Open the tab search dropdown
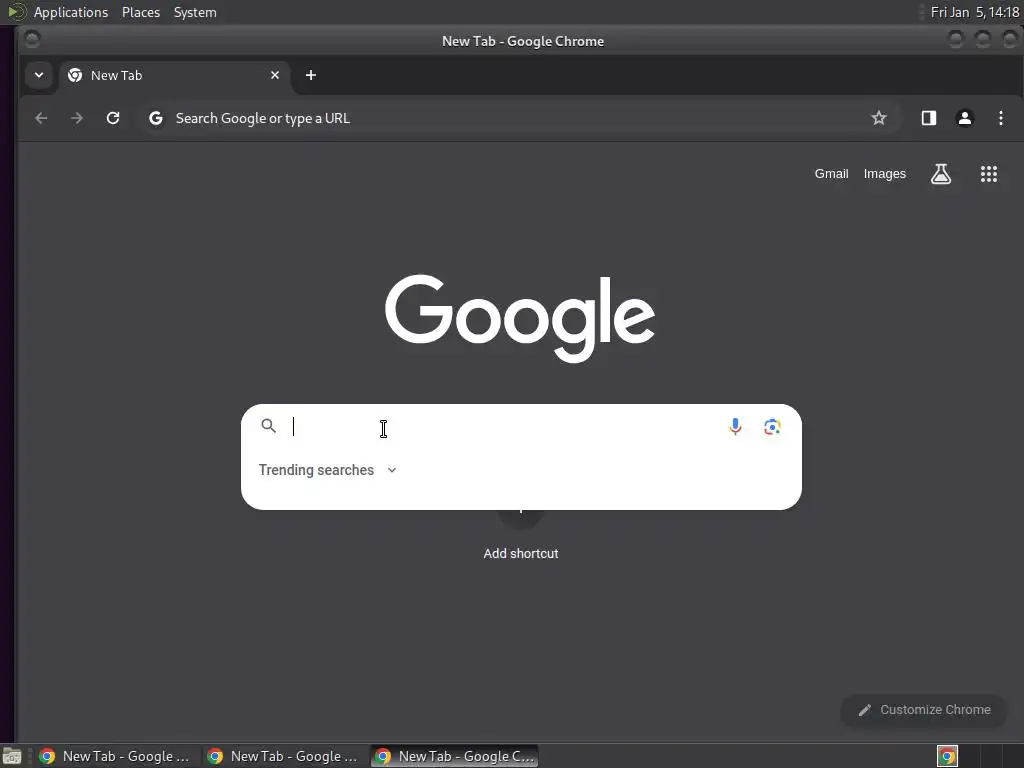The width and height of the screenshot is (1024, 768). pyautogui.click(x=39, y=75)
